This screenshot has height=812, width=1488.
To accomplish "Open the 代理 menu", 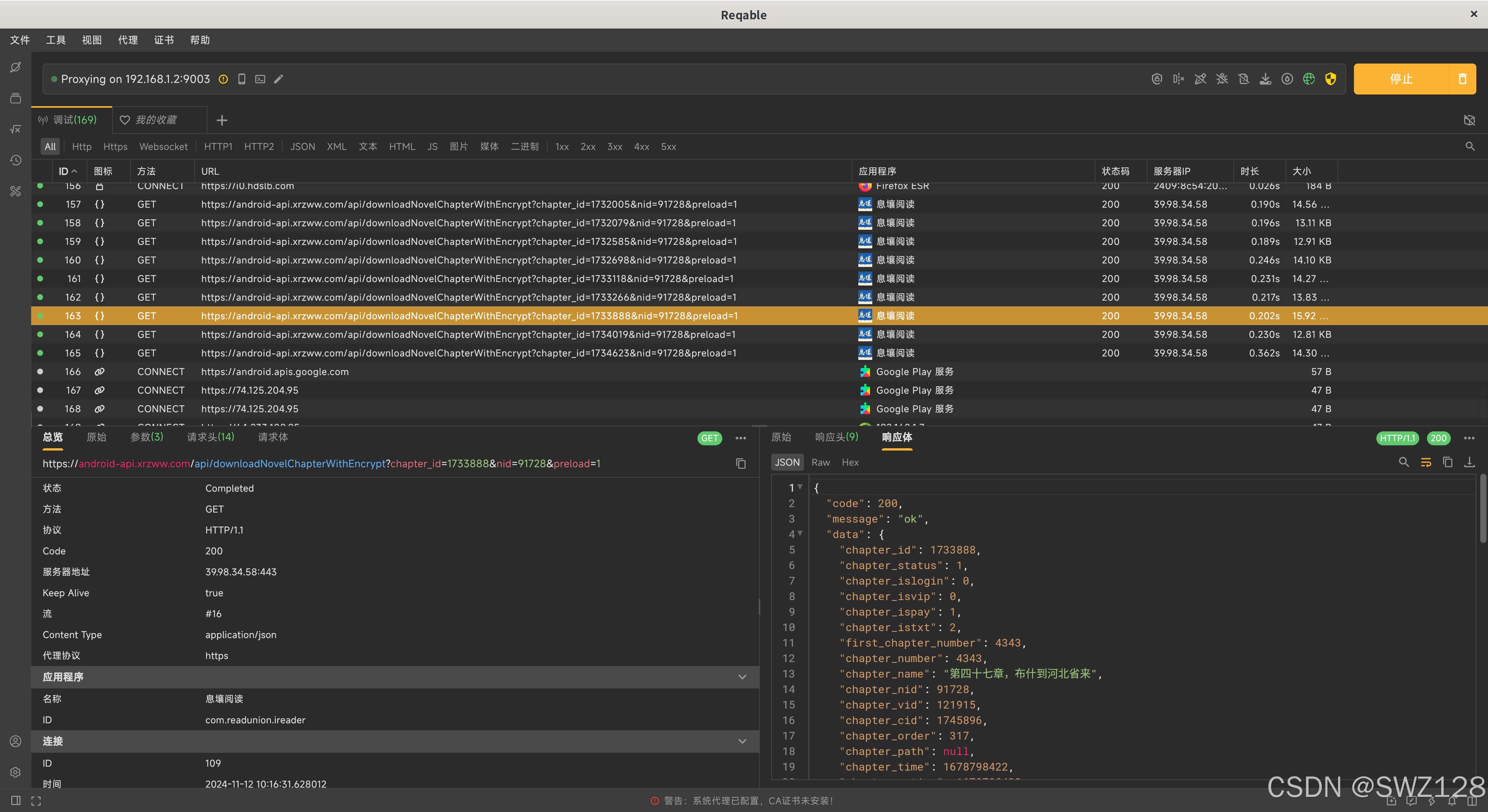I will (127, 40).
